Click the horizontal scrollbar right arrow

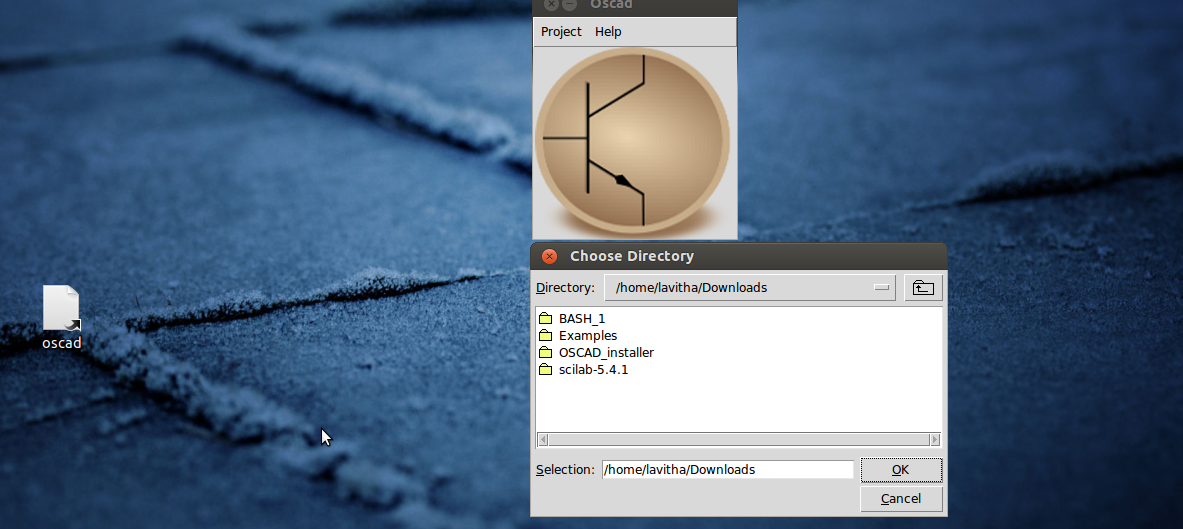[936, 439]
